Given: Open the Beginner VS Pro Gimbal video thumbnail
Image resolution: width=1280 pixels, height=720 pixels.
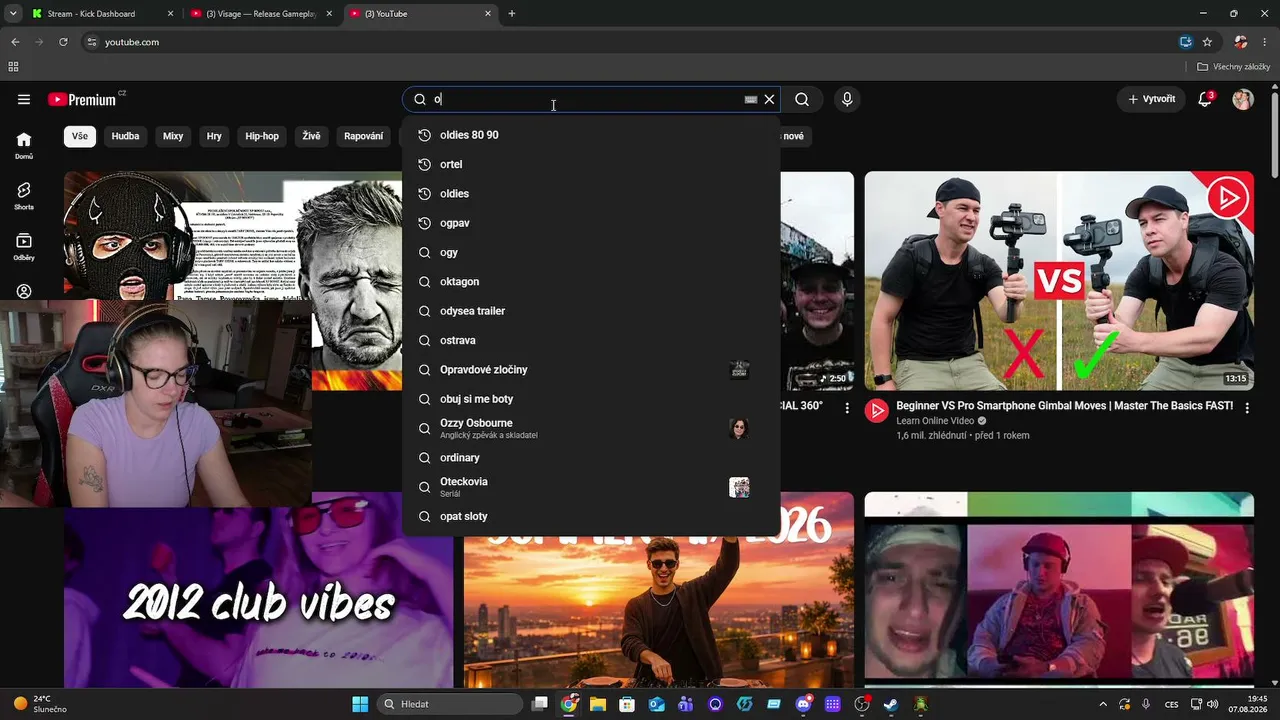Looking at the screenshot, I should (1059, 281).
